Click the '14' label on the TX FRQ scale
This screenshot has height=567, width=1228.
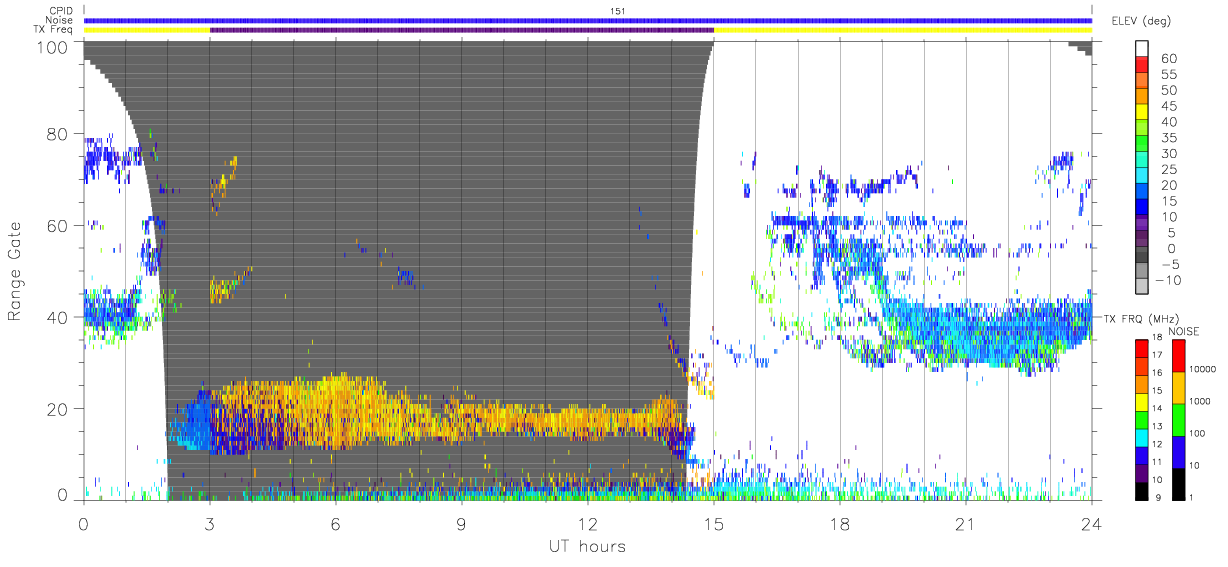coord(1160,410)
